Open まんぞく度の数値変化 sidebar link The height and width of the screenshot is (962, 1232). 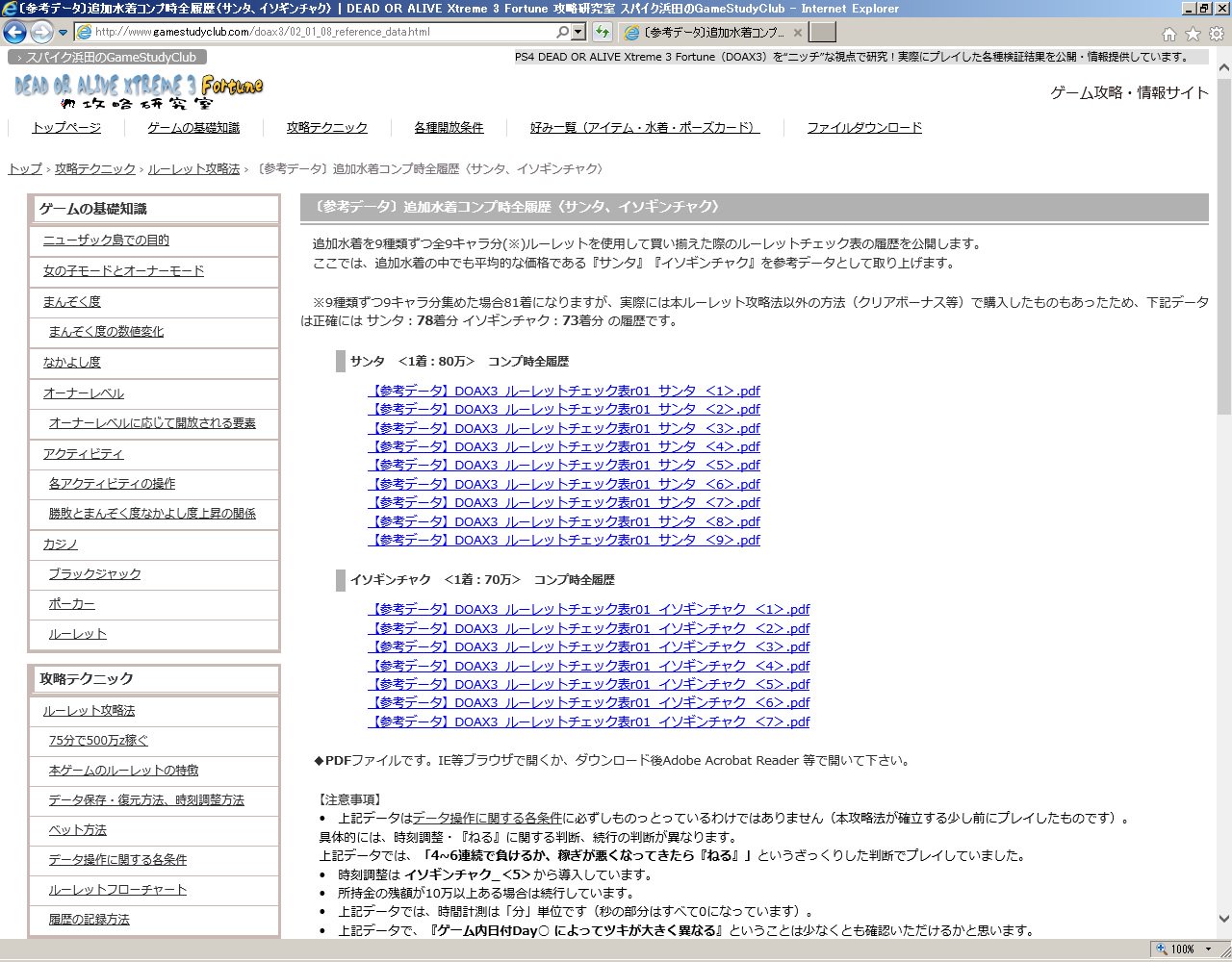point(106,331)
